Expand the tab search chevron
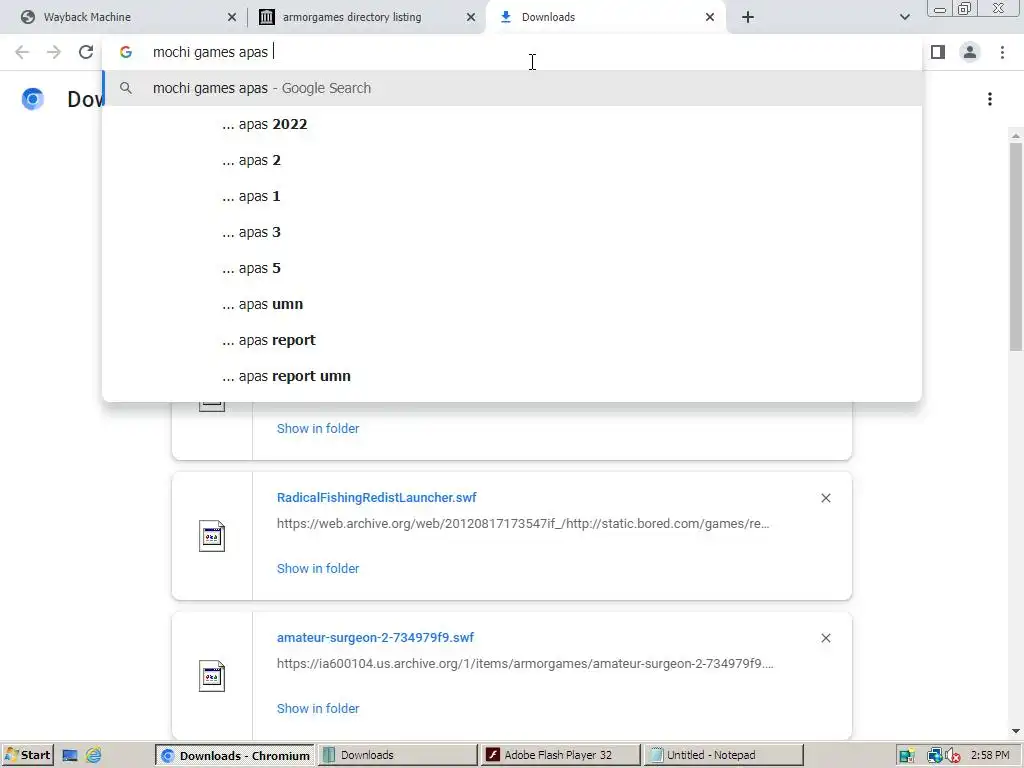The width and height of the screenshot is (1024, 768). pyautogui.click(x=904, y=17)
